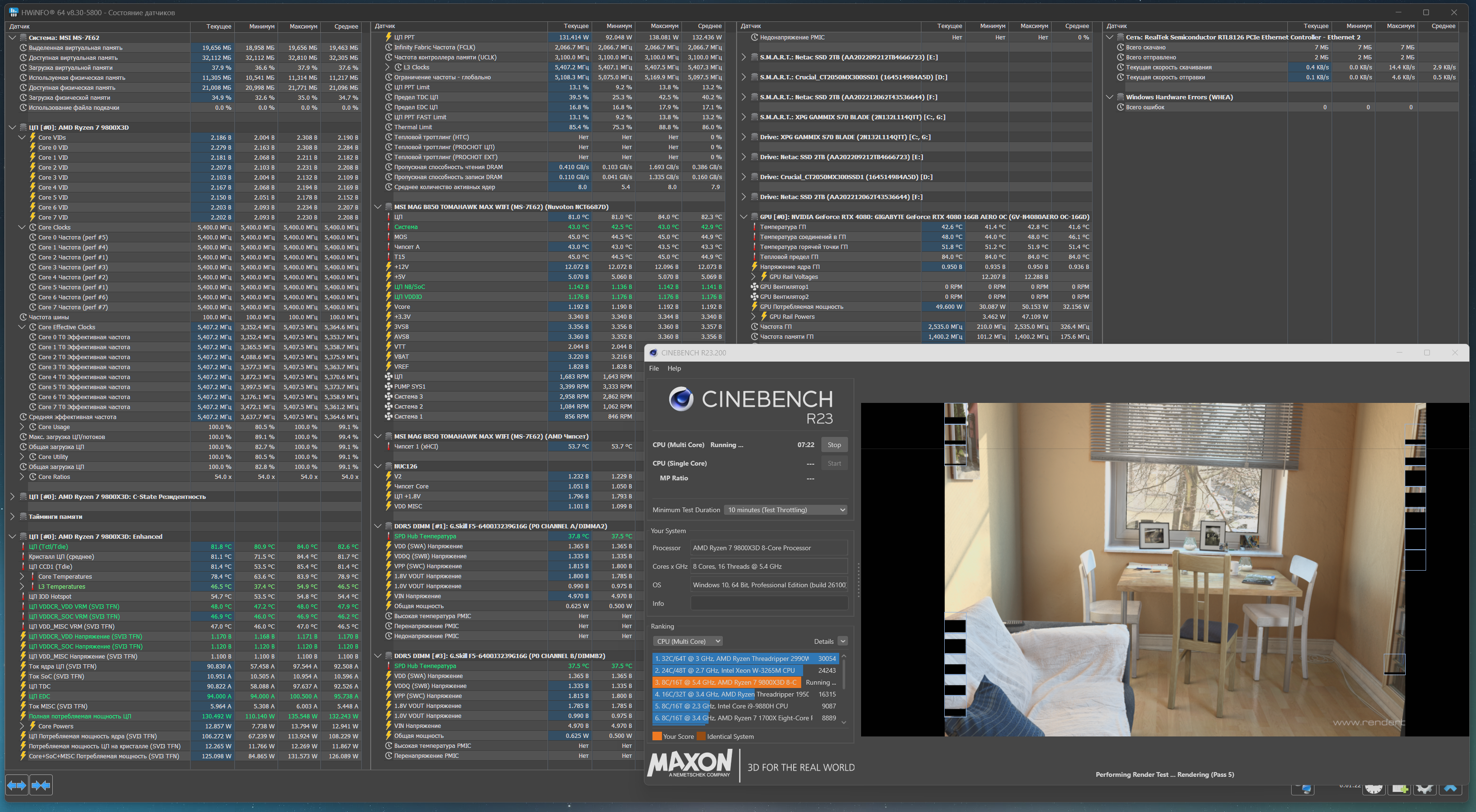This screenshot has width=1476, height=812.
Task: Click the reset min/max clock icon
Action: 1374,790
